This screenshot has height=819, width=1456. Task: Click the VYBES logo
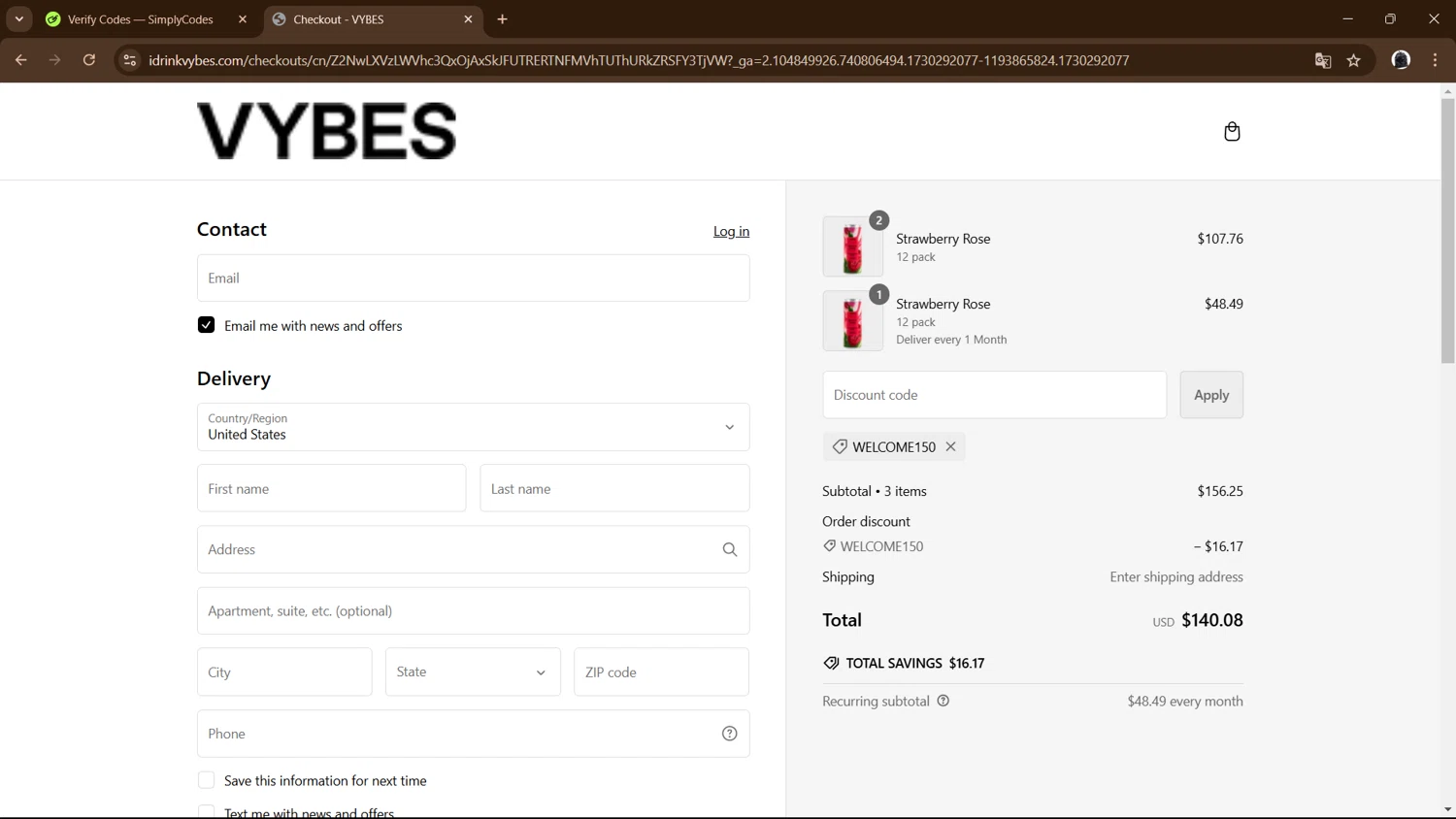pyautogui.click(x=326, y=131)
